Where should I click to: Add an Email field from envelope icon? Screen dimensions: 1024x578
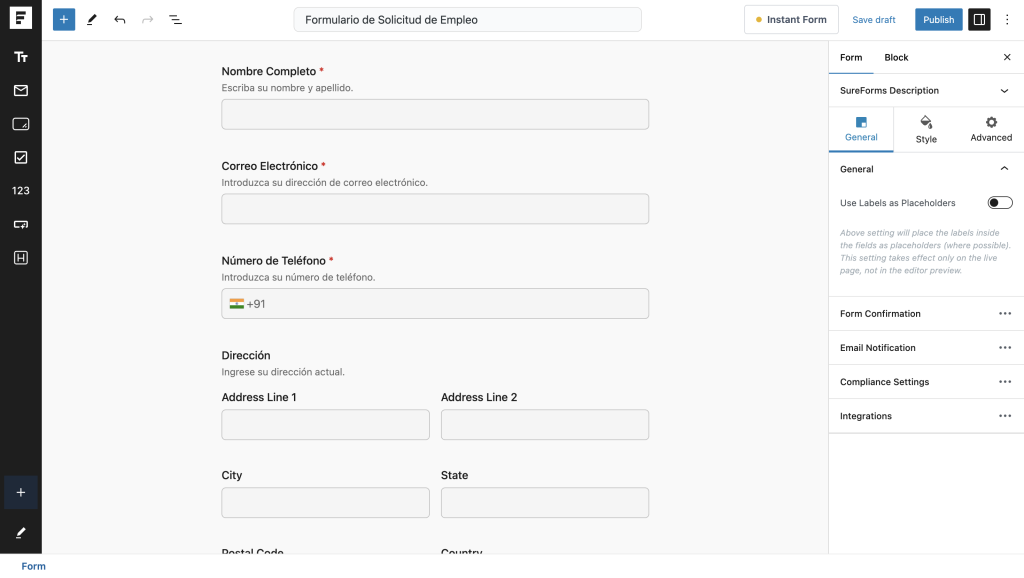[x=21, y=90]
